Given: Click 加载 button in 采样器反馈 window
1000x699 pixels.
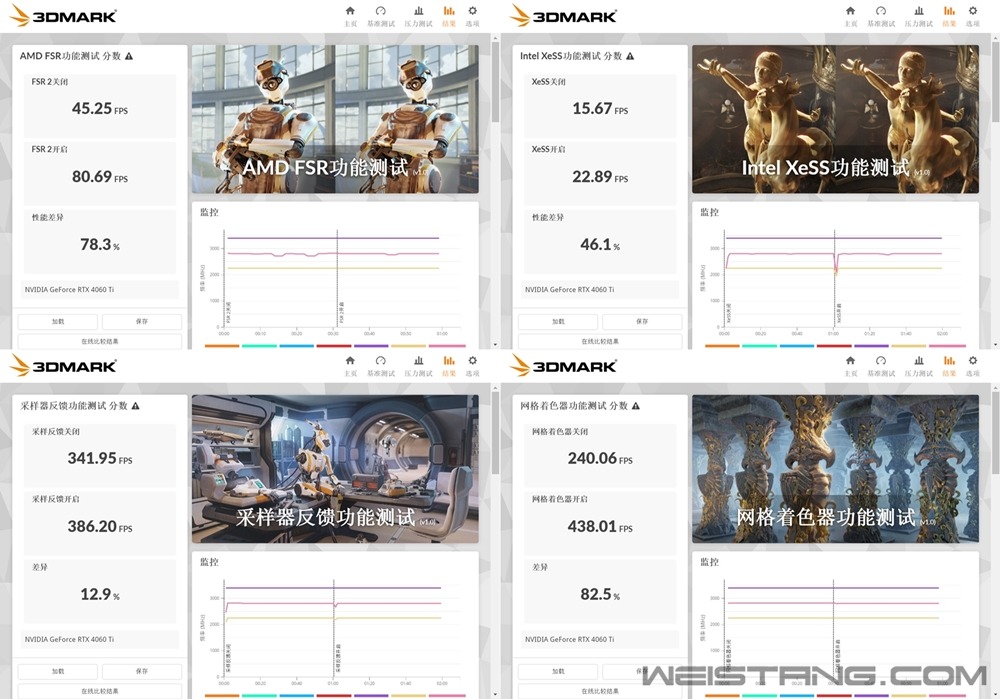Looking at the screenshot, I should 58,671.
